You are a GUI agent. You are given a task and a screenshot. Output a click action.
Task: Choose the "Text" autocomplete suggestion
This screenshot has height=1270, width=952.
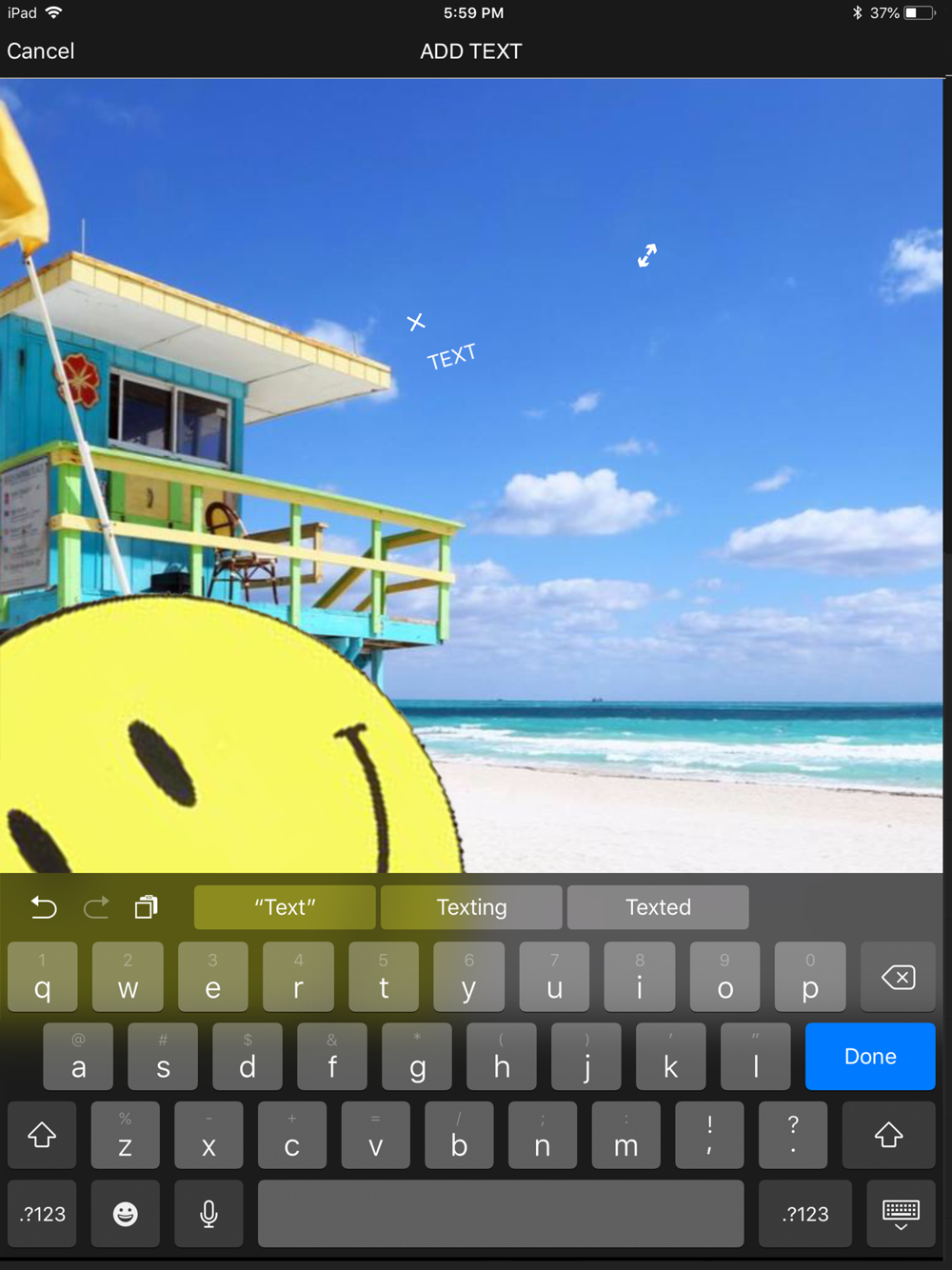click(285, 907)
